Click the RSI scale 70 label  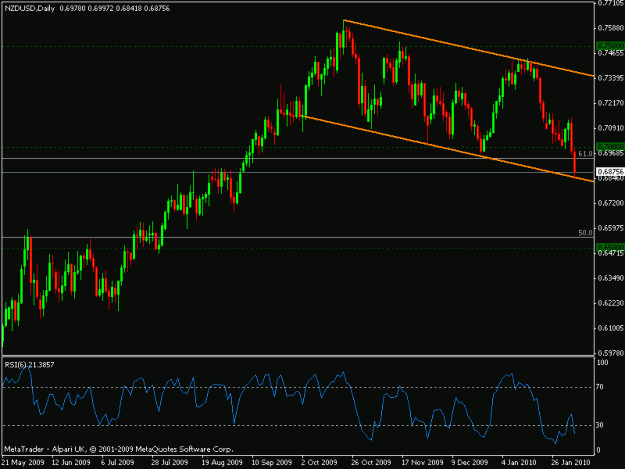click(x=600, y=387)
